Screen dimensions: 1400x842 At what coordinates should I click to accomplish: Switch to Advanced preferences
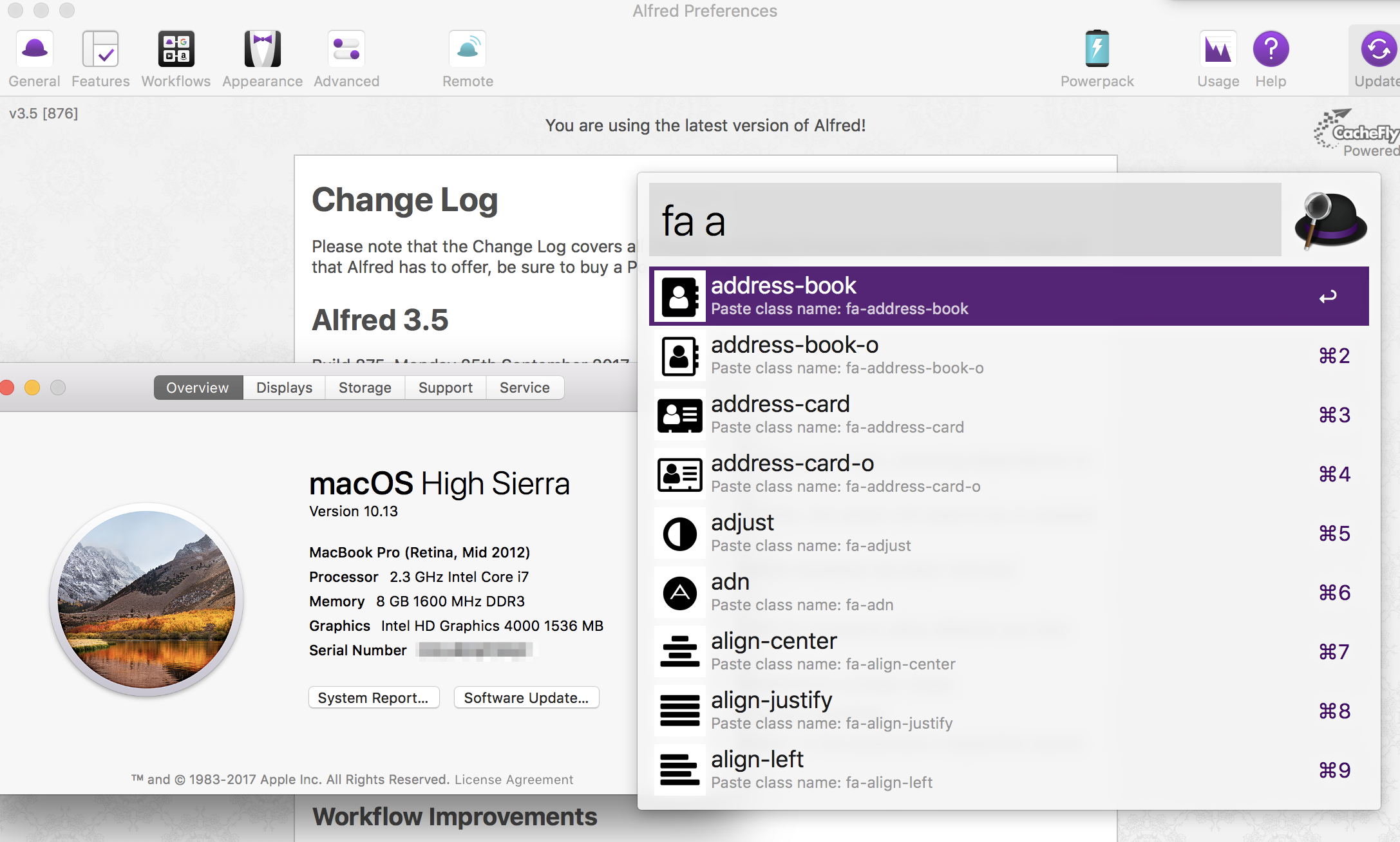346,59
